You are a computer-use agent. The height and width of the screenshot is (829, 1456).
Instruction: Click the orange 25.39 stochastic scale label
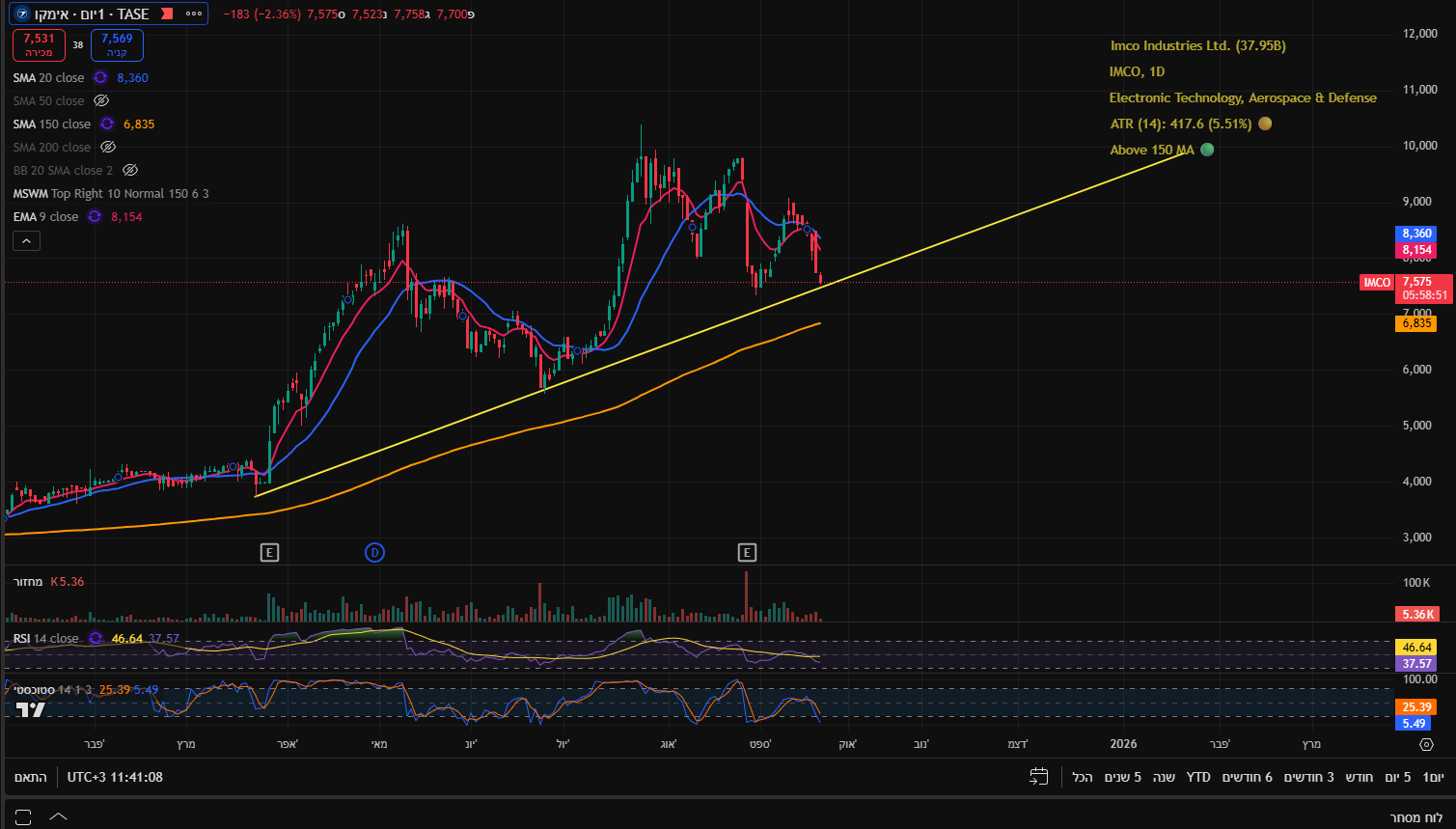(x=1416, y=707)
